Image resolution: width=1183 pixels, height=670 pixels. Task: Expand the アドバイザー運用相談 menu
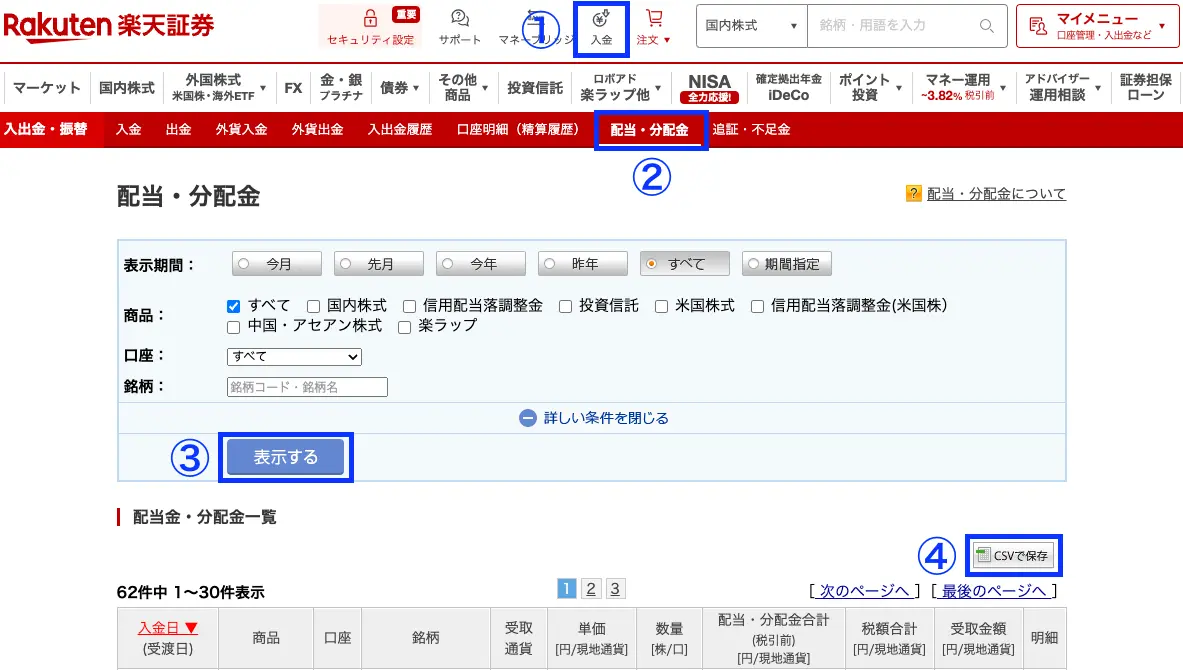click(x=1062, y=88)
